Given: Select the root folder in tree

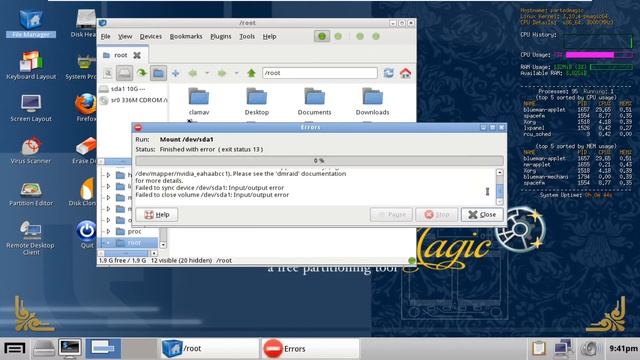Looking at the screenshot, I should click(128, 243).
